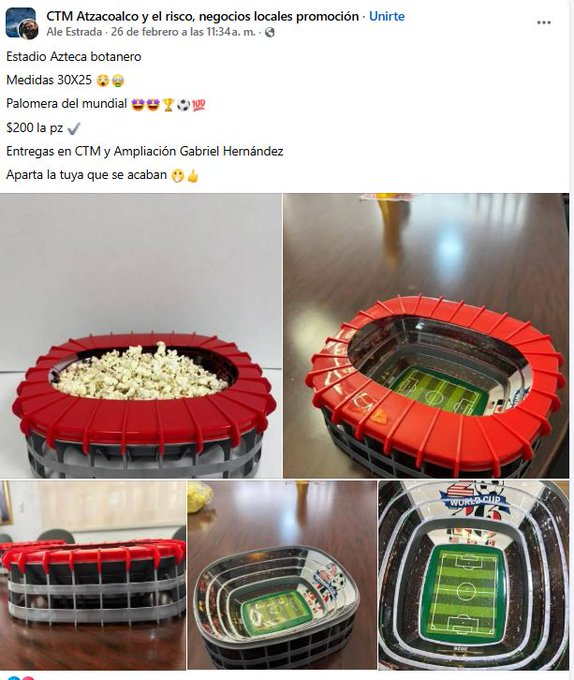Click the soccer ball emoji in post

coord(183,105)
